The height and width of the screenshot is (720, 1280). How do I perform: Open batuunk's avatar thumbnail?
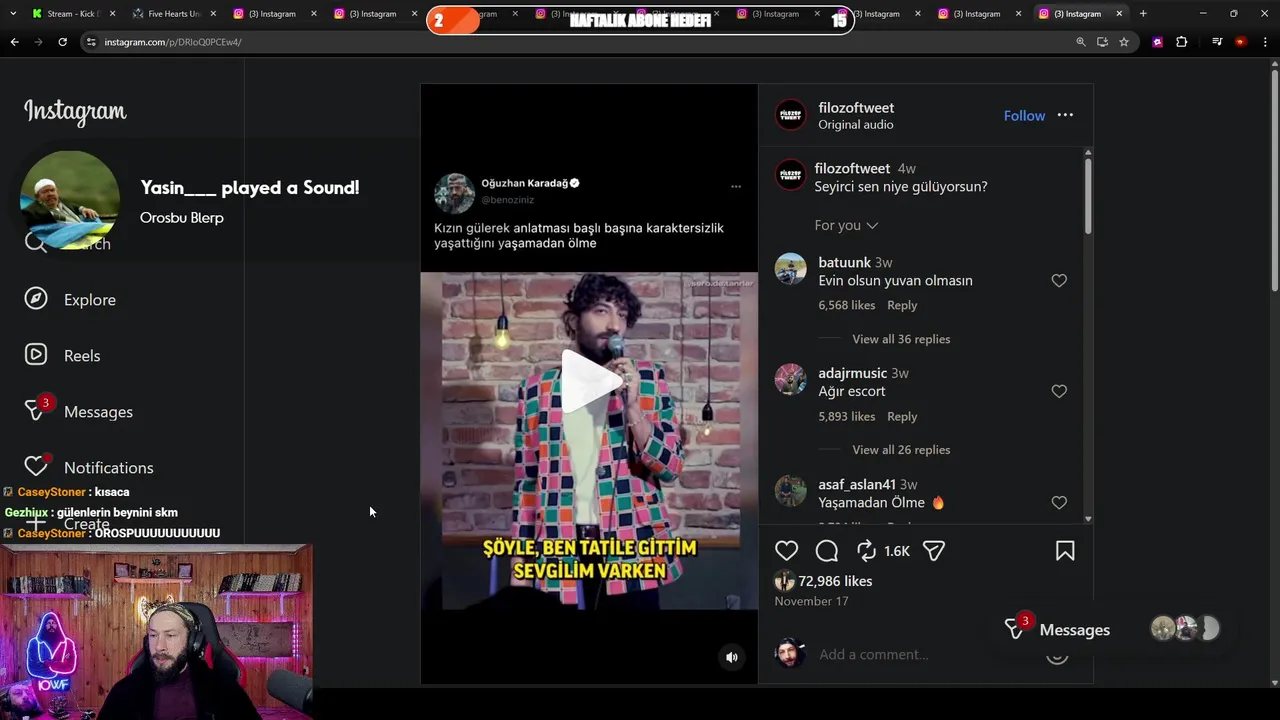click(790, 269)
